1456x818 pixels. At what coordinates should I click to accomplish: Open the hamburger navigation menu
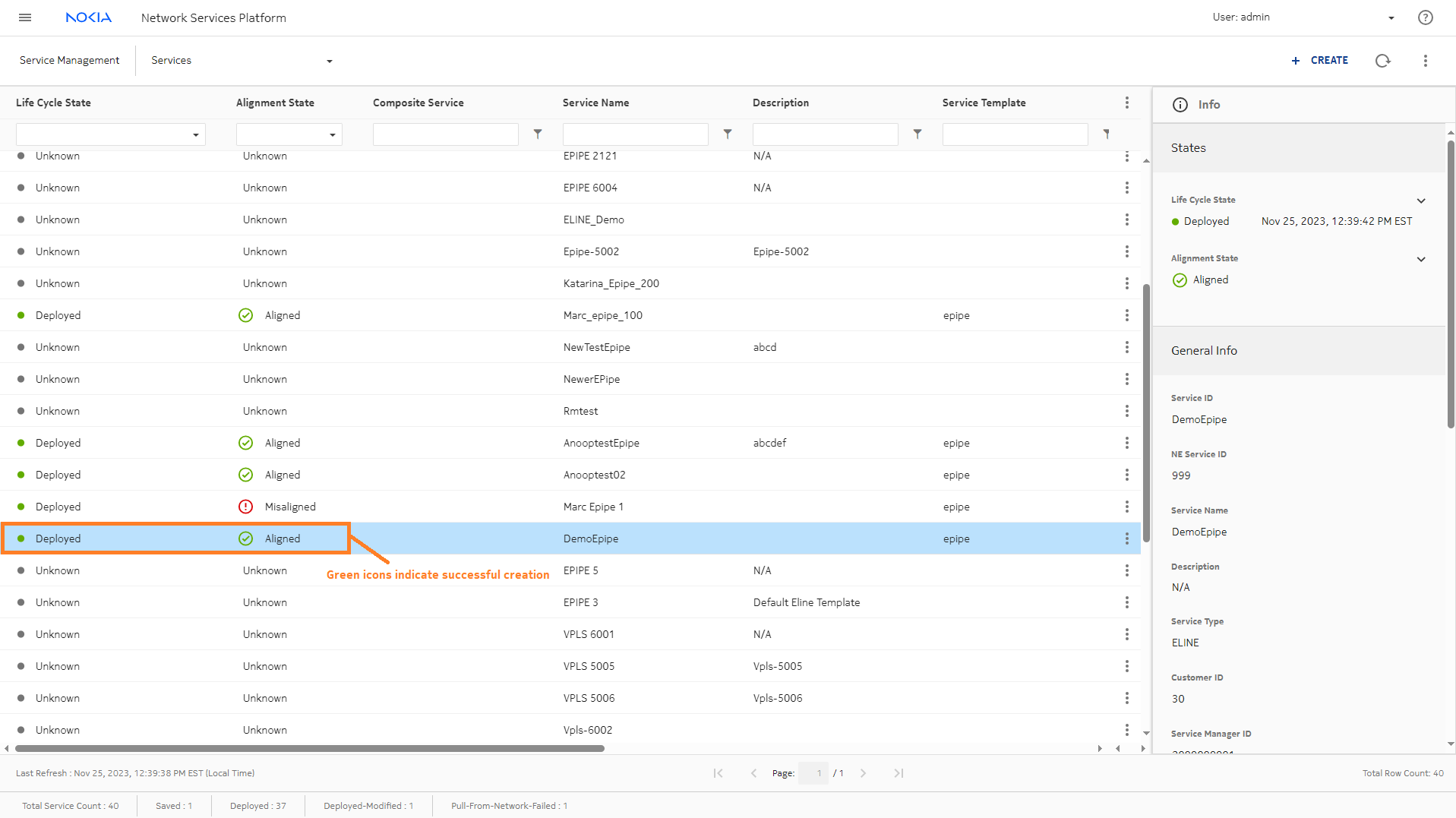pos(25,17)
